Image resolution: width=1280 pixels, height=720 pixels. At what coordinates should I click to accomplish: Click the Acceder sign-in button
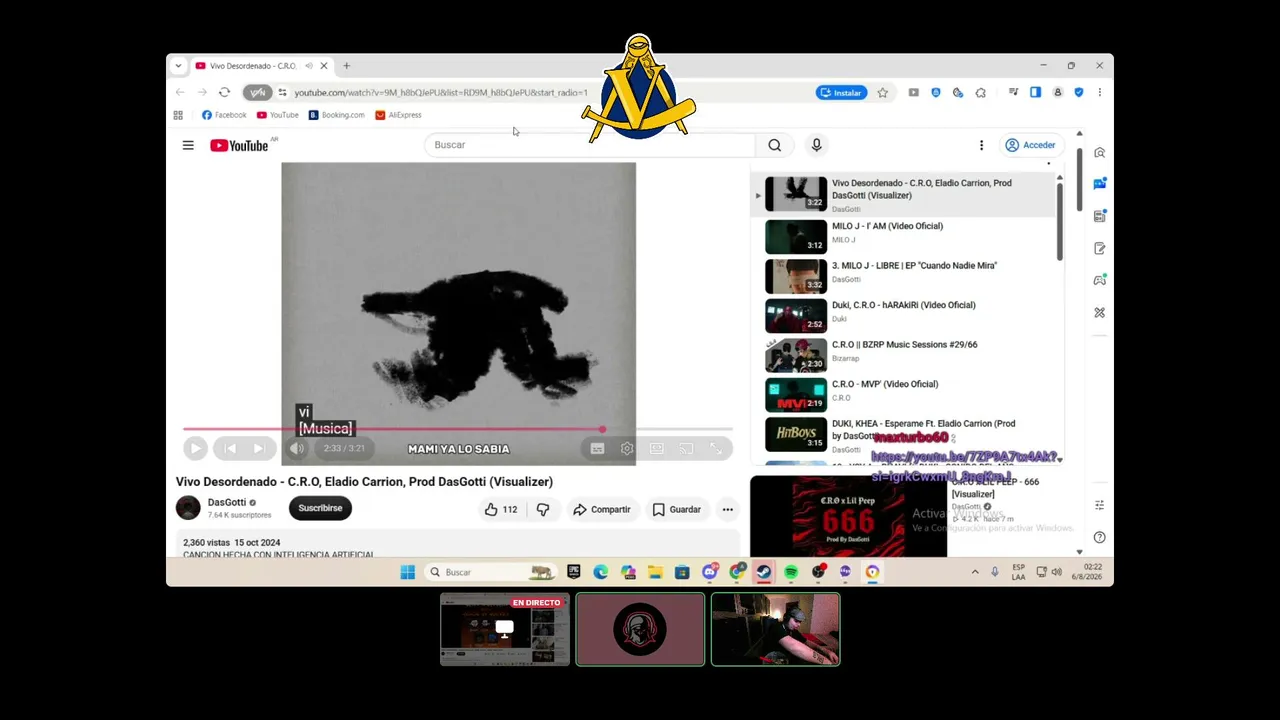[x=1030, y=145]
